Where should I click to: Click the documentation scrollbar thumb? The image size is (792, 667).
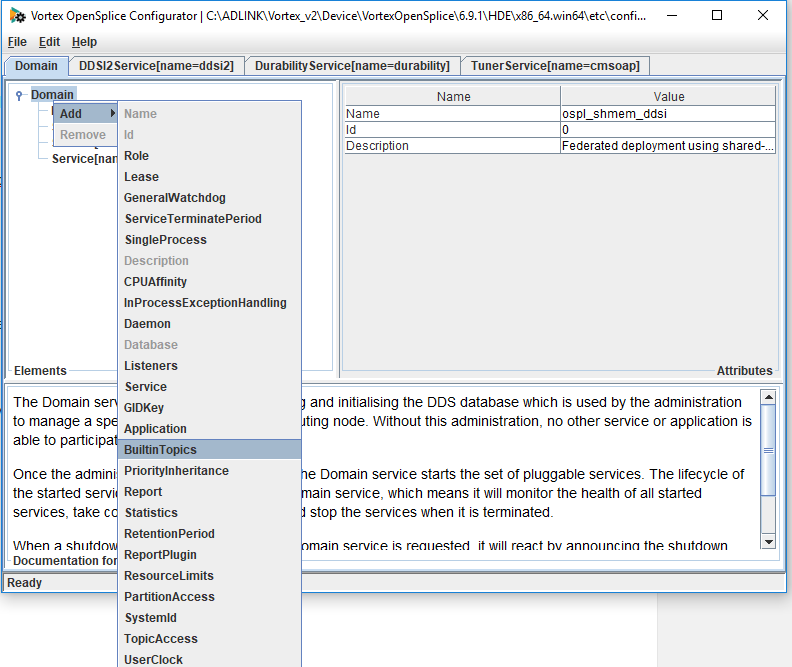coord(768,450)
